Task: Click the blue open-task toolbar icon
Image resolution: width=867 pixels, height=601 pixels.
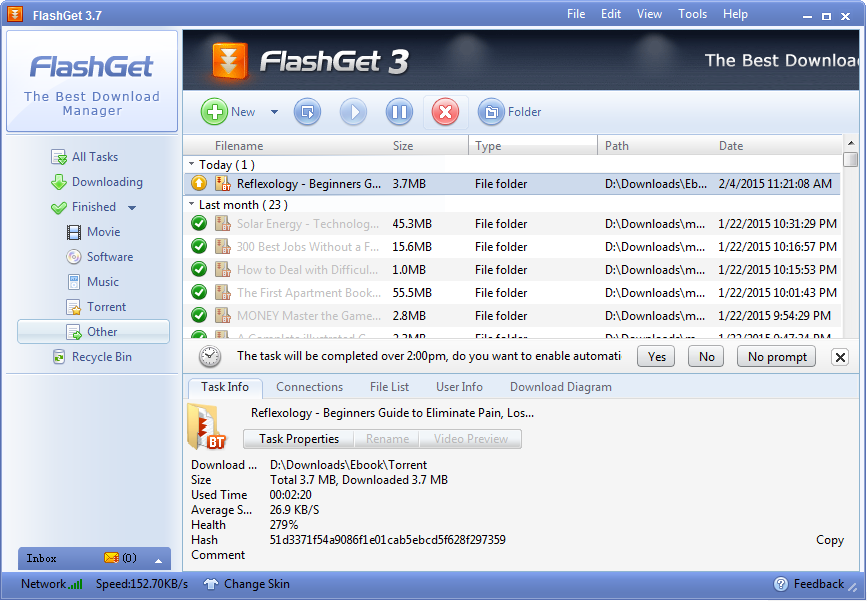Action: 307,112
